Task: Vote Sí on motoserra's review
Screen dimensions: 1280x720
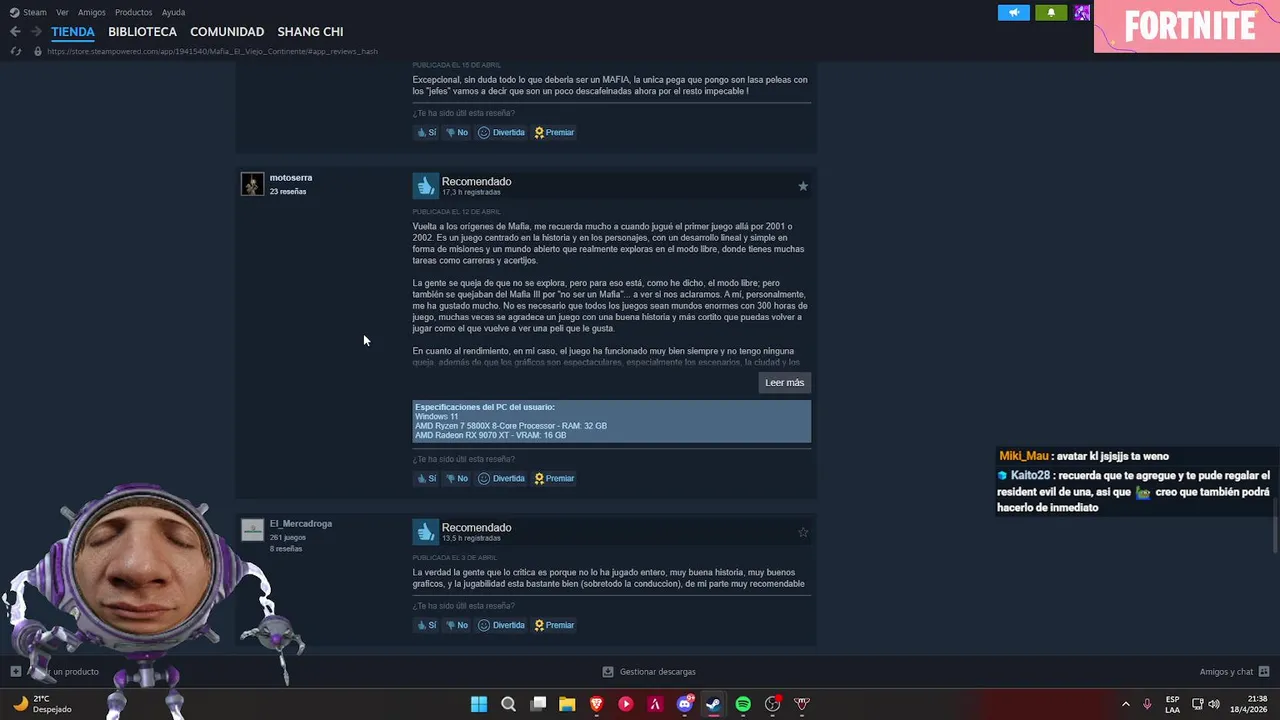Action: click(427, 478)
